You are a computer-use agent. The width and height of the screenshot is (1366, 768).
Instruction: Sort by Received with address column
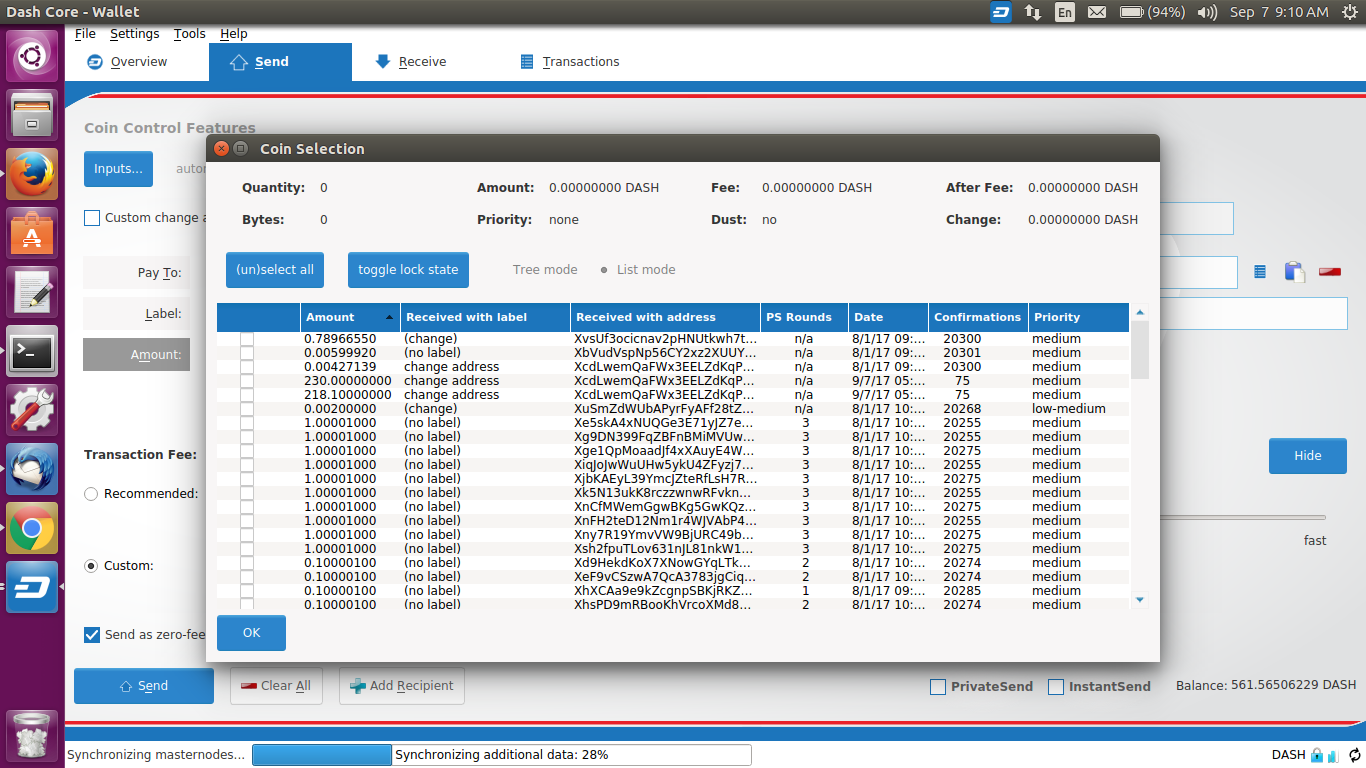point(665,317)
